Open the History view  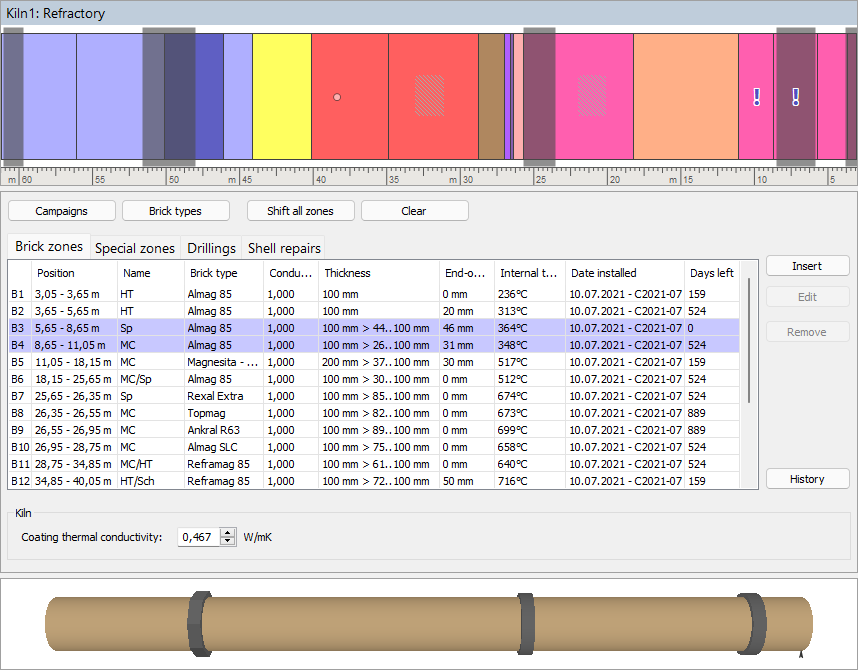coord(807,479)
